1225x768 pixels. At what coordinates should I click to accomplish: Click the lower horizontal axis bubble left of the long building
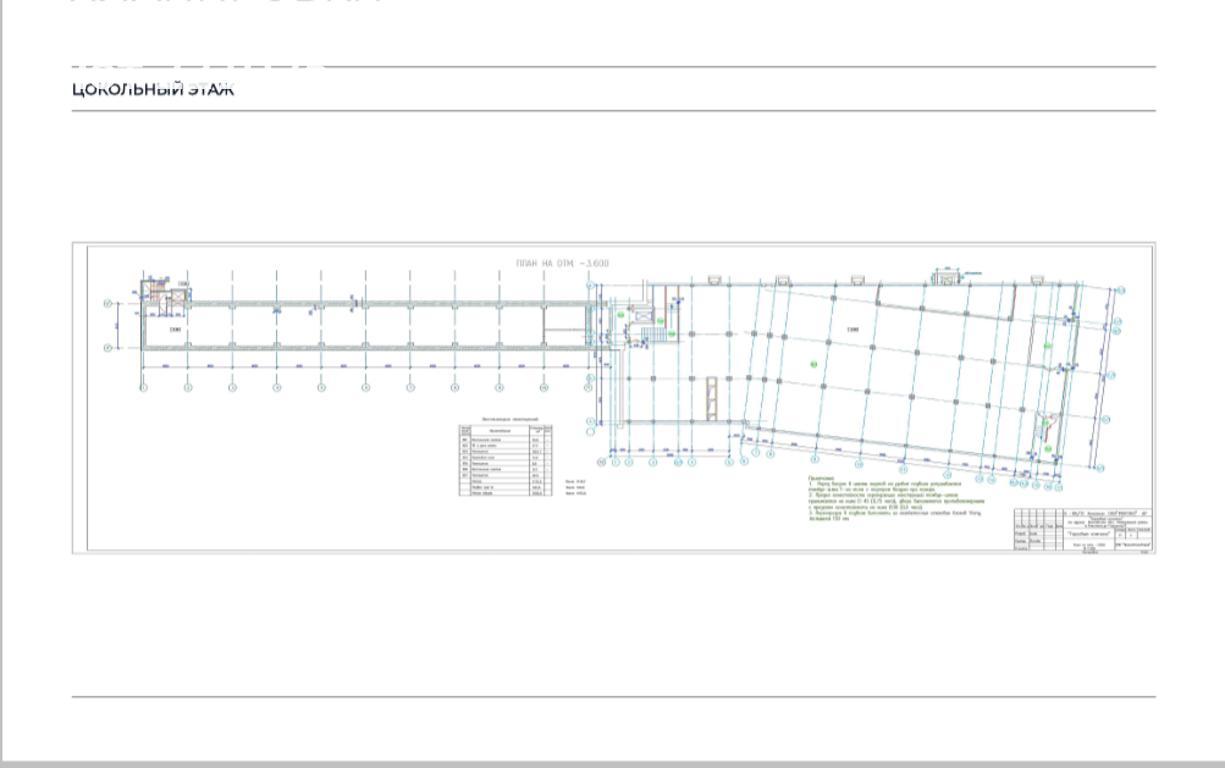pos(107,347)
